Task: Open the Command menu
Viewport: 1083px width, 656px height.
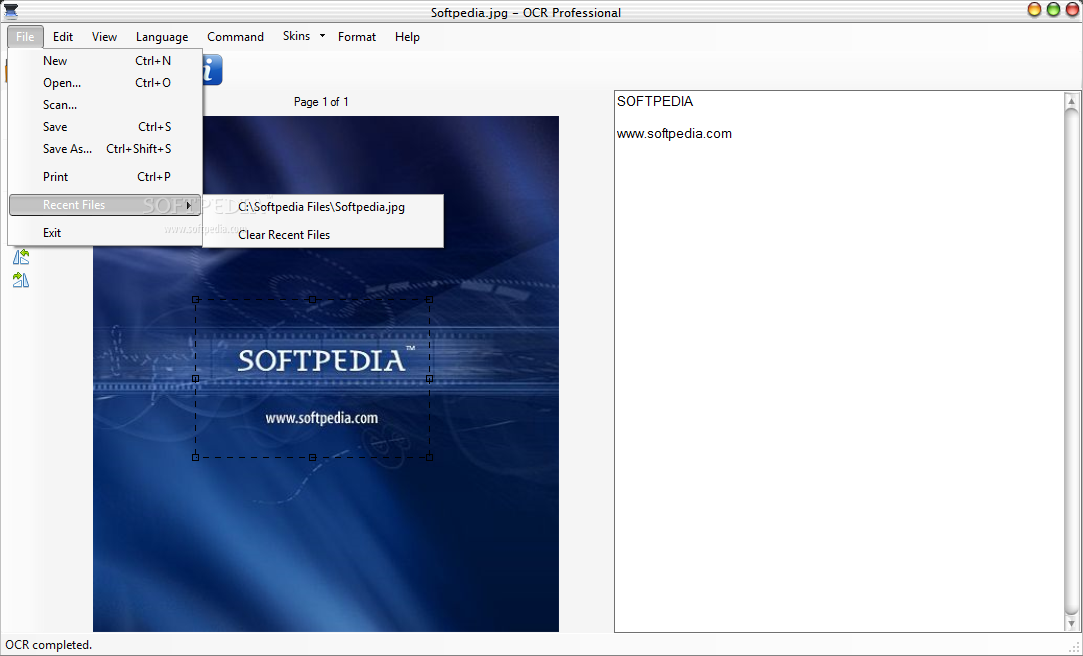Action: point(236,37)
